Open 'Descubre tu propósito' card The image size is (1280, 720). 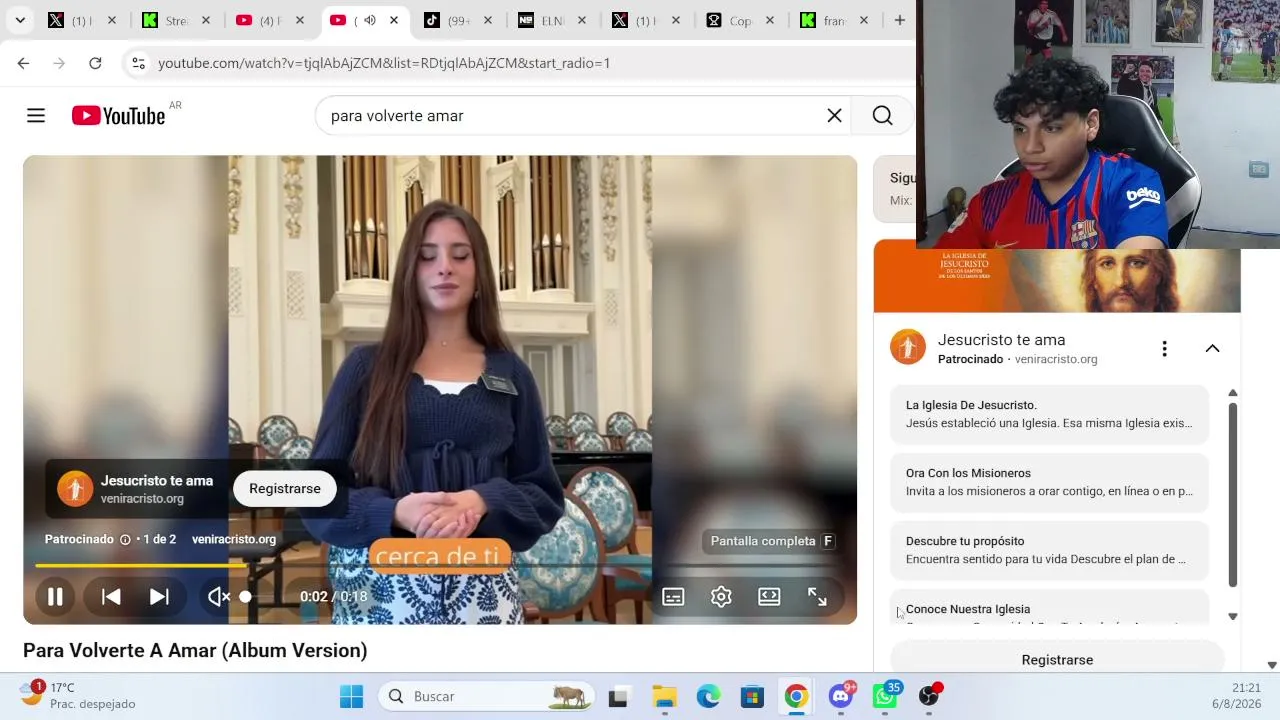tap(1049, 550)
